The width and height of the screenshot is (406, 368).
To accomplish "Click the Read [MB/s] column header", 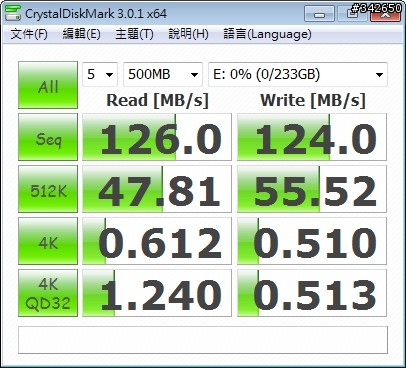I will (157, 100).
